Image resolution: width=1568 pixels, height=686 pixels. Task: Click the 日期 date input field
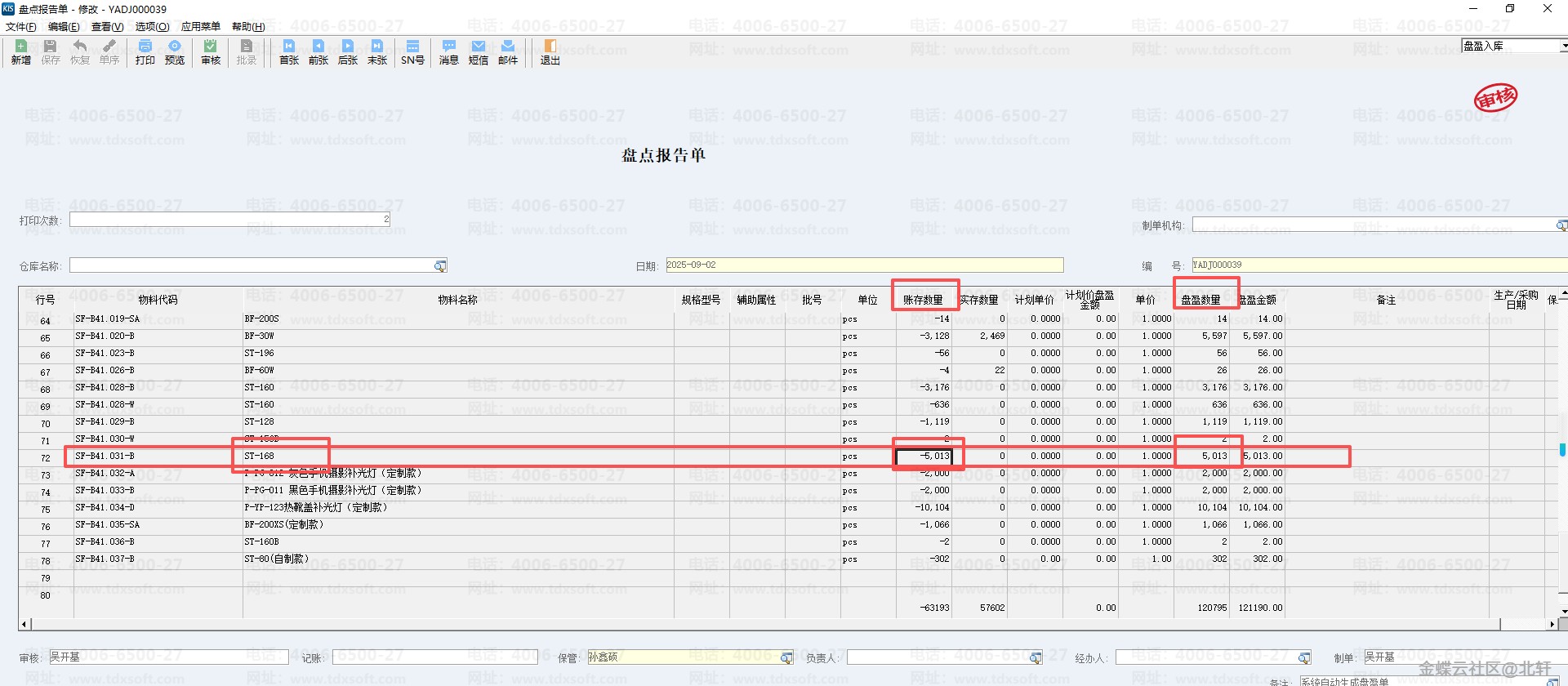pyautogui.click(x=864, y=265)
